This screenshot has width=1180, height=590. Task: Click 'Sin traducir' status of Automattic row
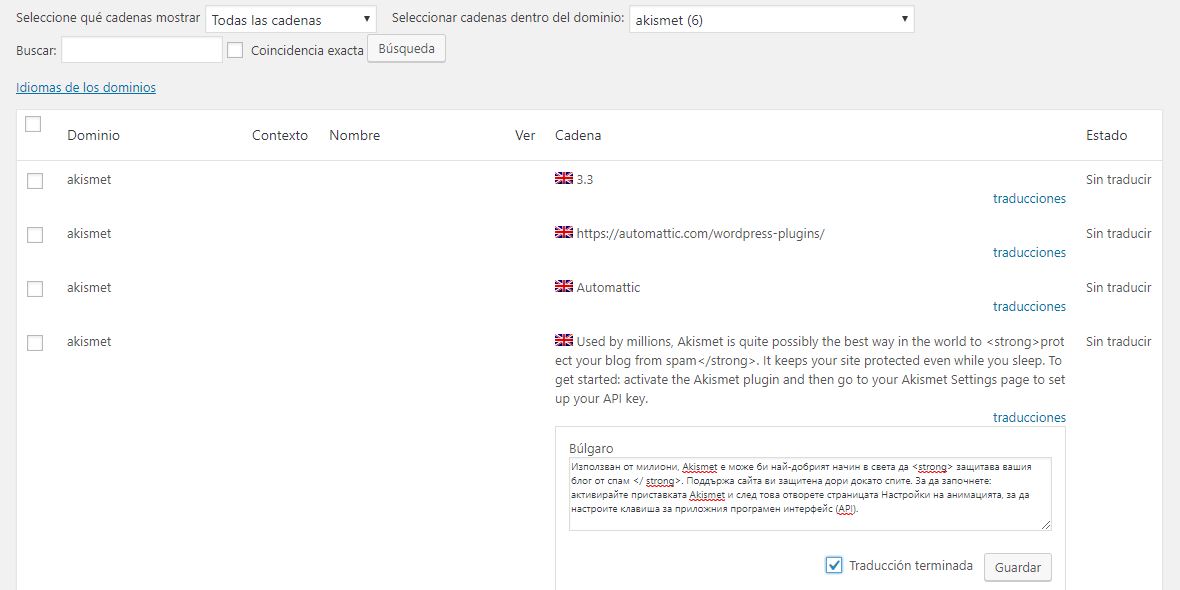click(x=1118, y=287)
